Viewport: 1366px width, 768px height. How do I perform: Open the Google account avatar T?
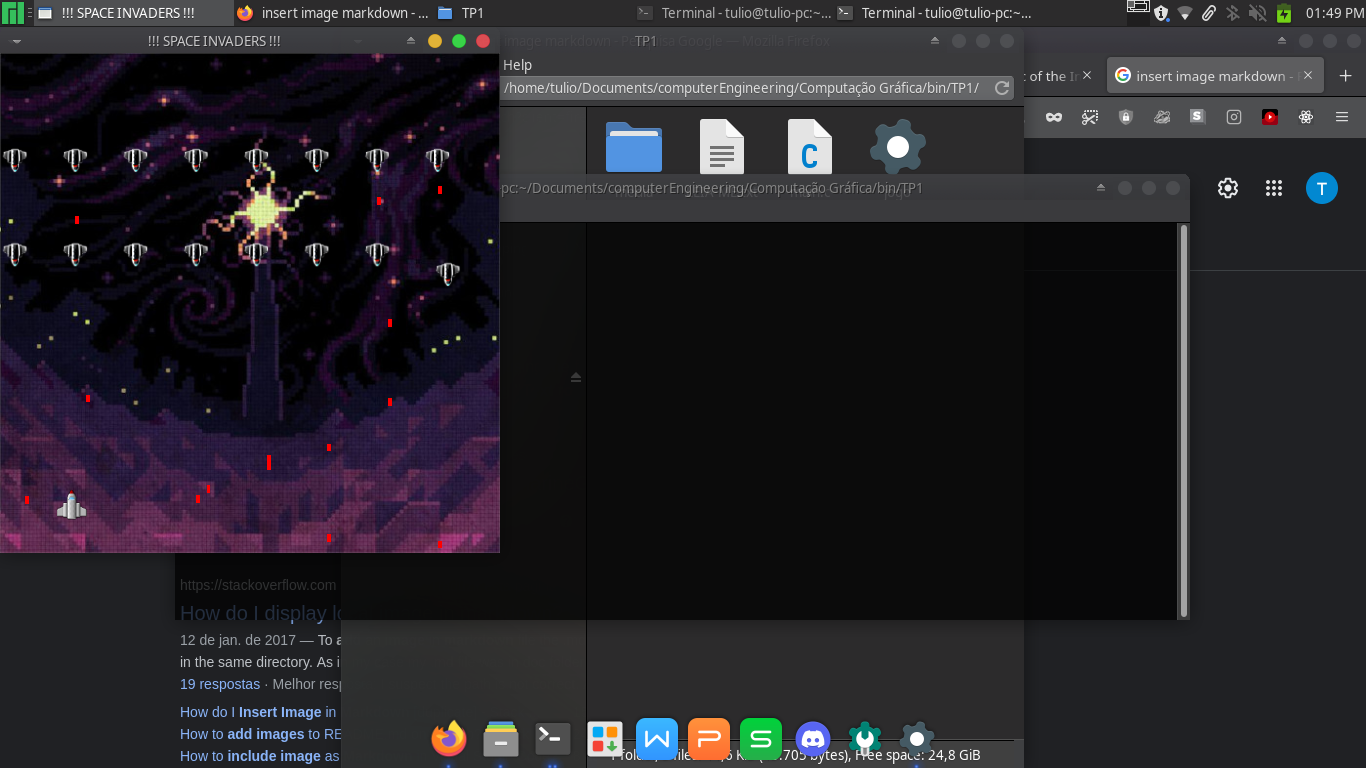point(1322,188)
